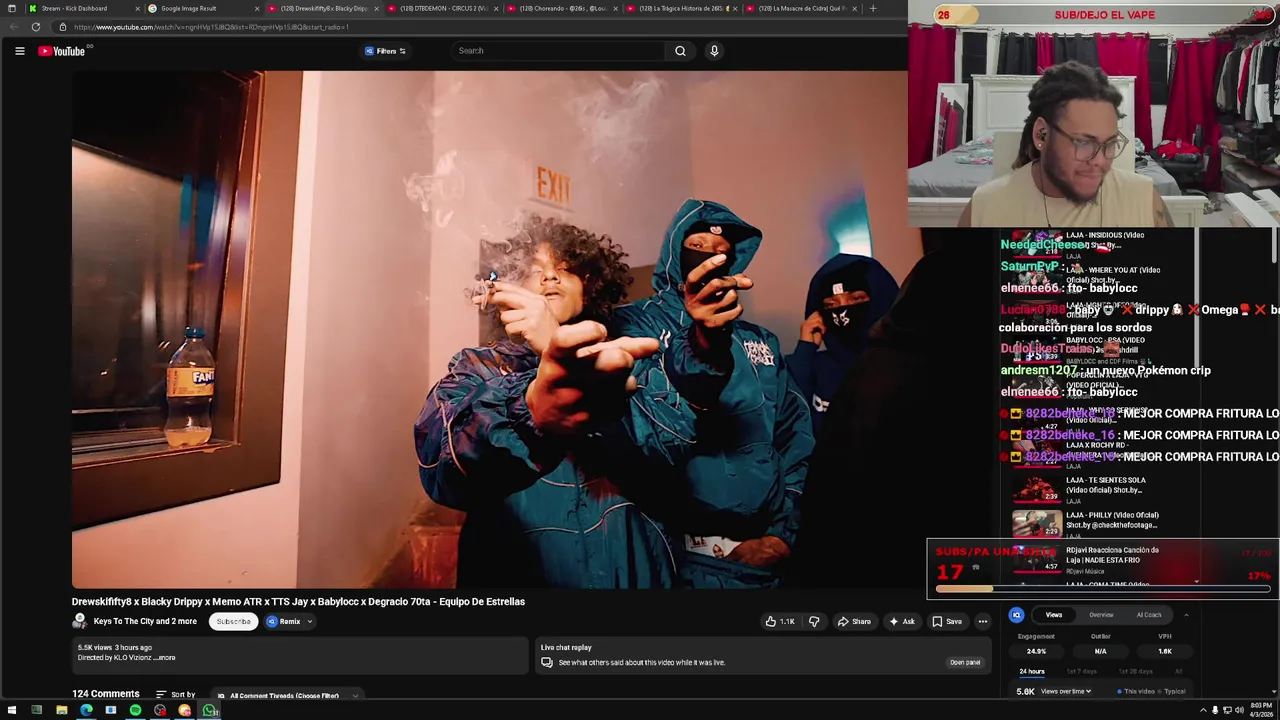This screenshot has width=1280, height=720.
Task: Open Microsoft Edge from the taskbar
Action: click(86, 710)
